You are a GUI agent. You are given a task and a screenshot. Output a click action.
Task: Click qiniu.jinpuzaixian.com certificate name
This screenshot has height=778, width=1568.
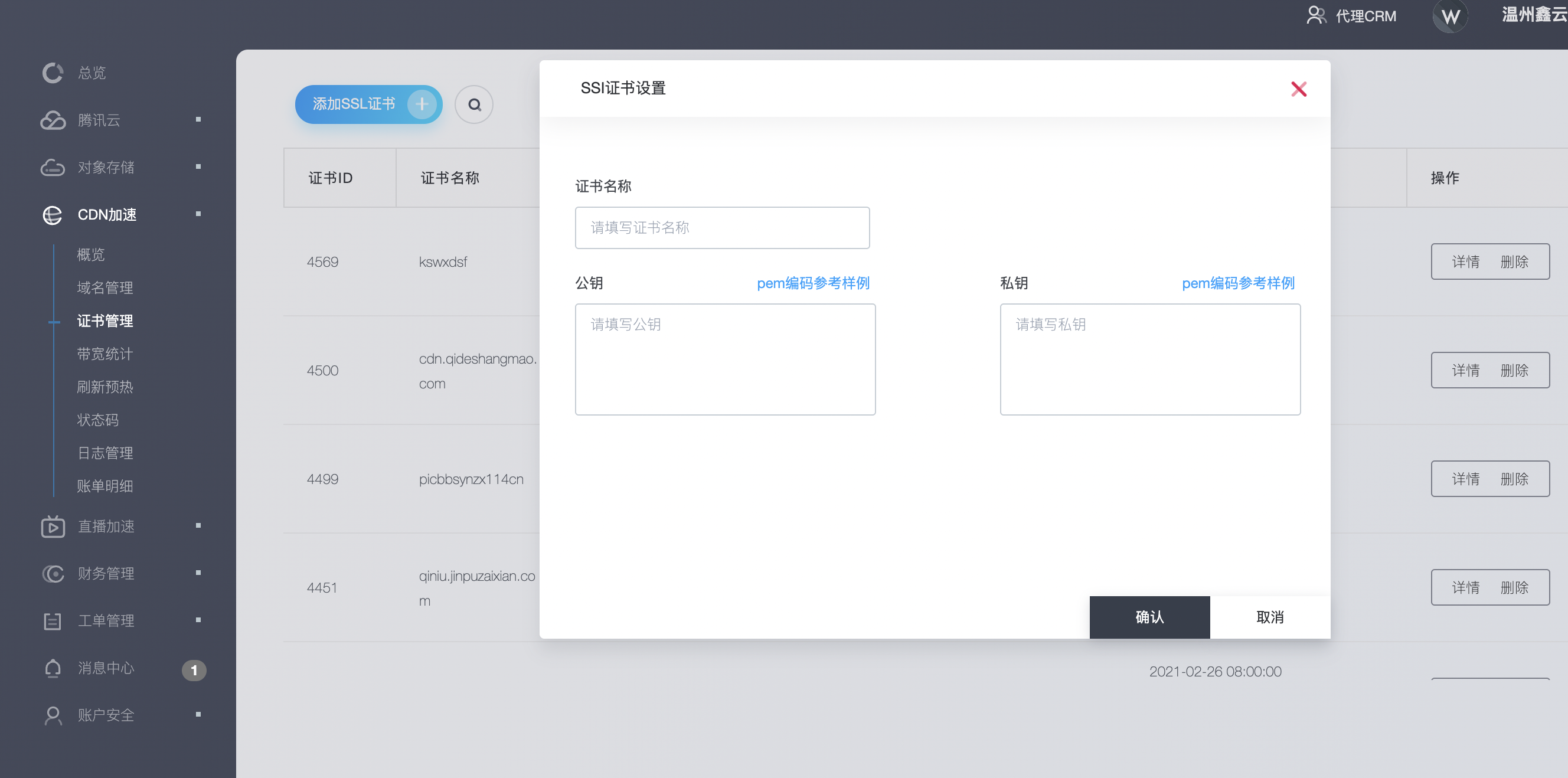pyautogui.click(x=476, y=589)
